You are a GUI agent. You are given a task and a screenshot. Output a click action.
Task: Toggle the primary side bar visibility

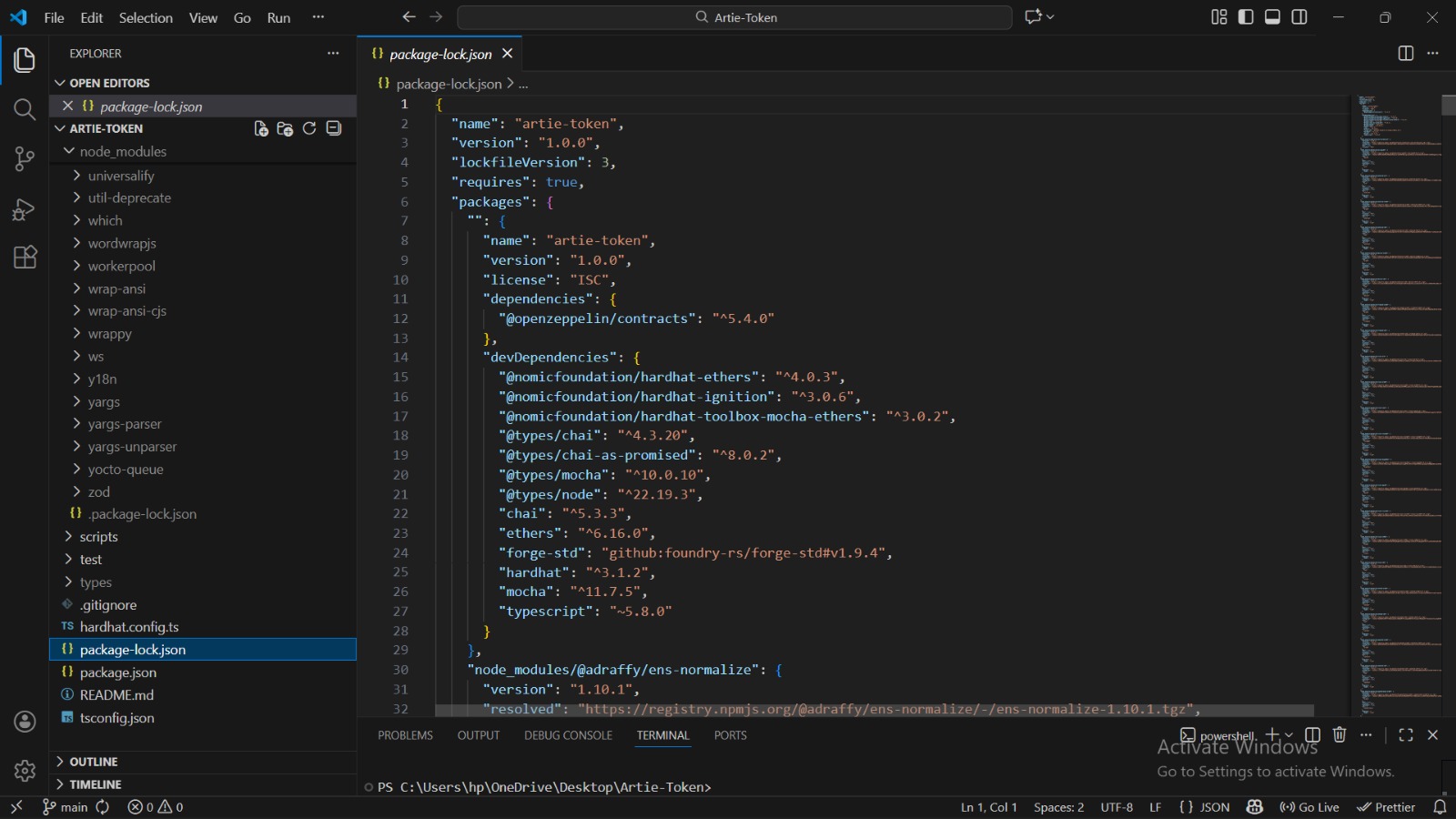[1246, 17]
